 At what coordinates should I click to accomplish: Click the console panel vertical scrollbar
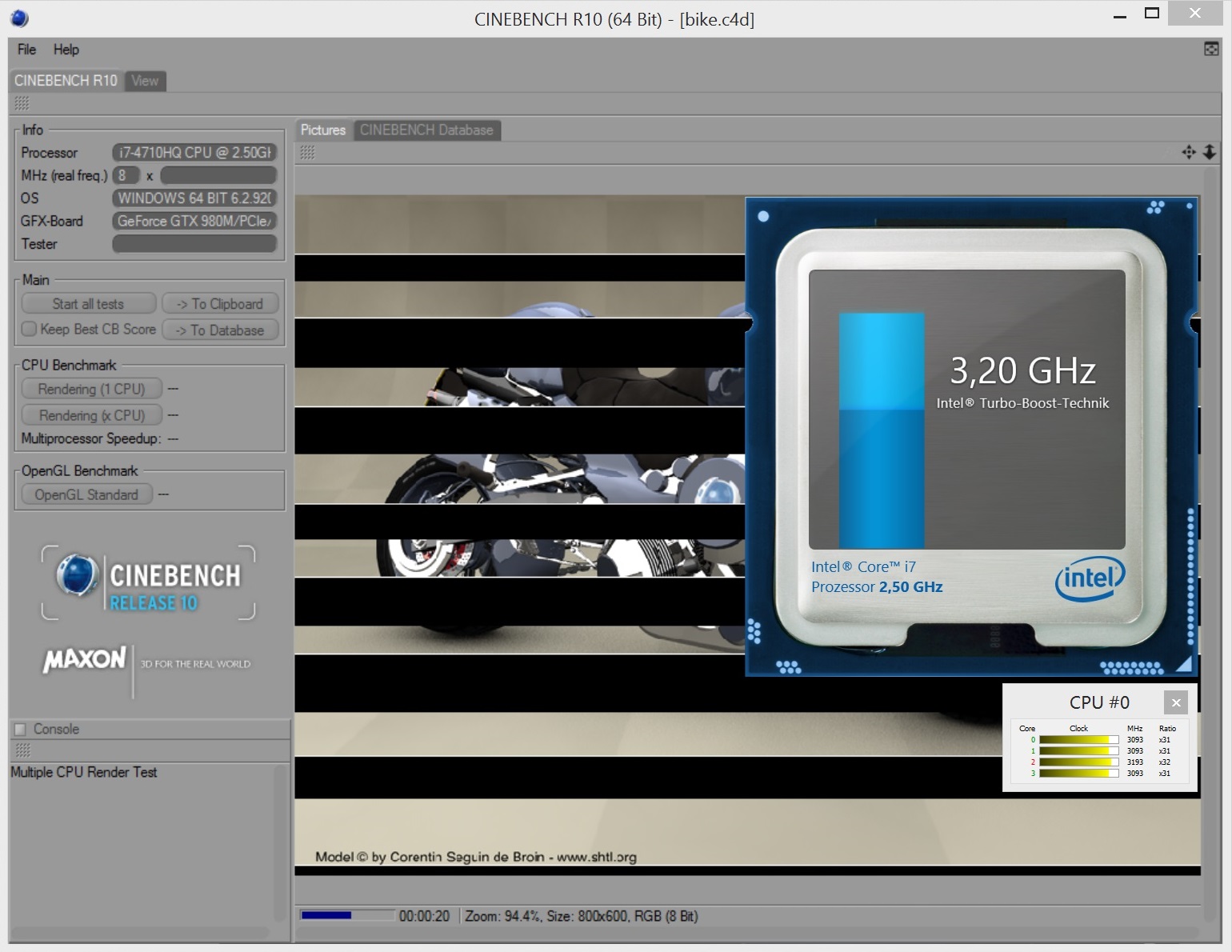pos(281,844)
